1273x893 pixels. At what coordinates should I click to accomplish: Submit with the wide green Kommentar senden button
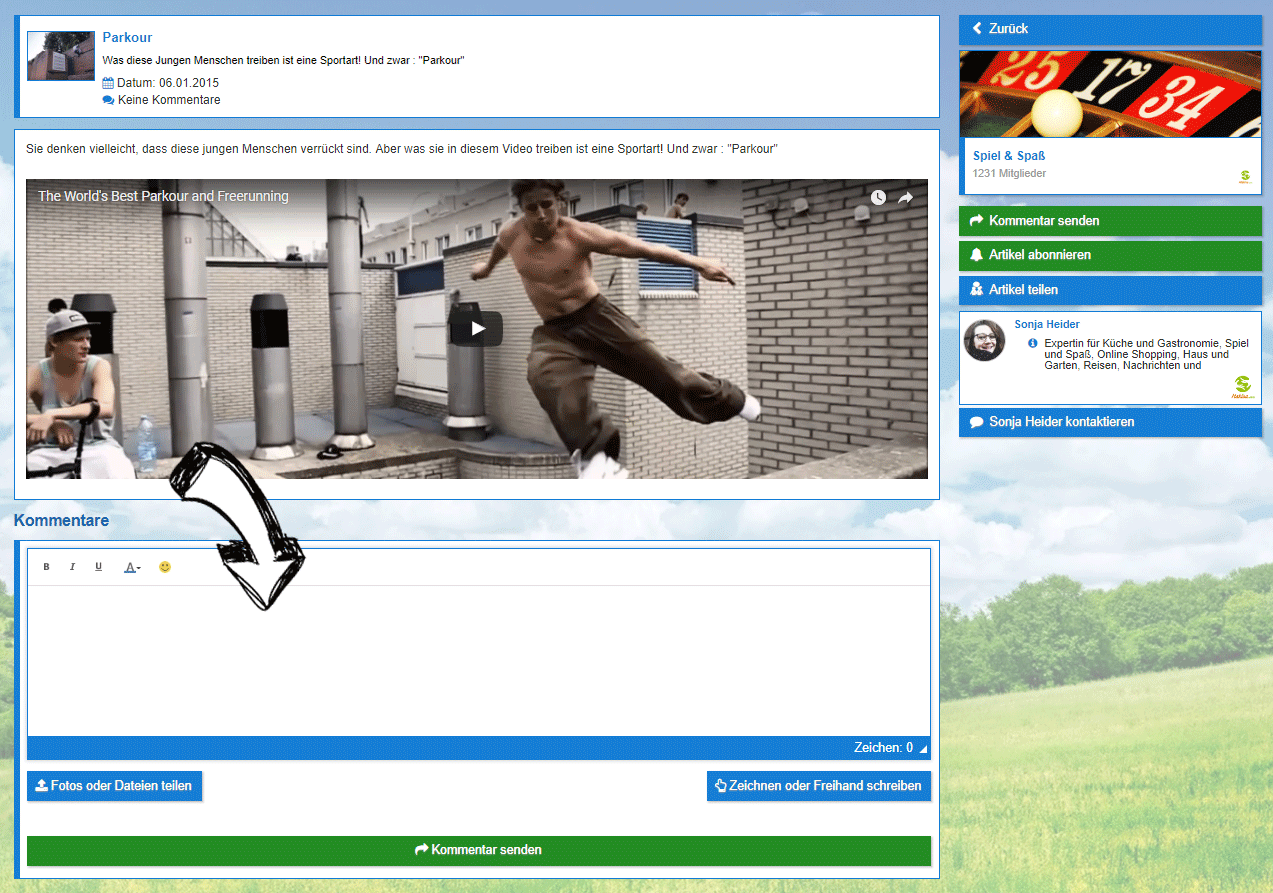pyautogui.click(x=478, y=851)
